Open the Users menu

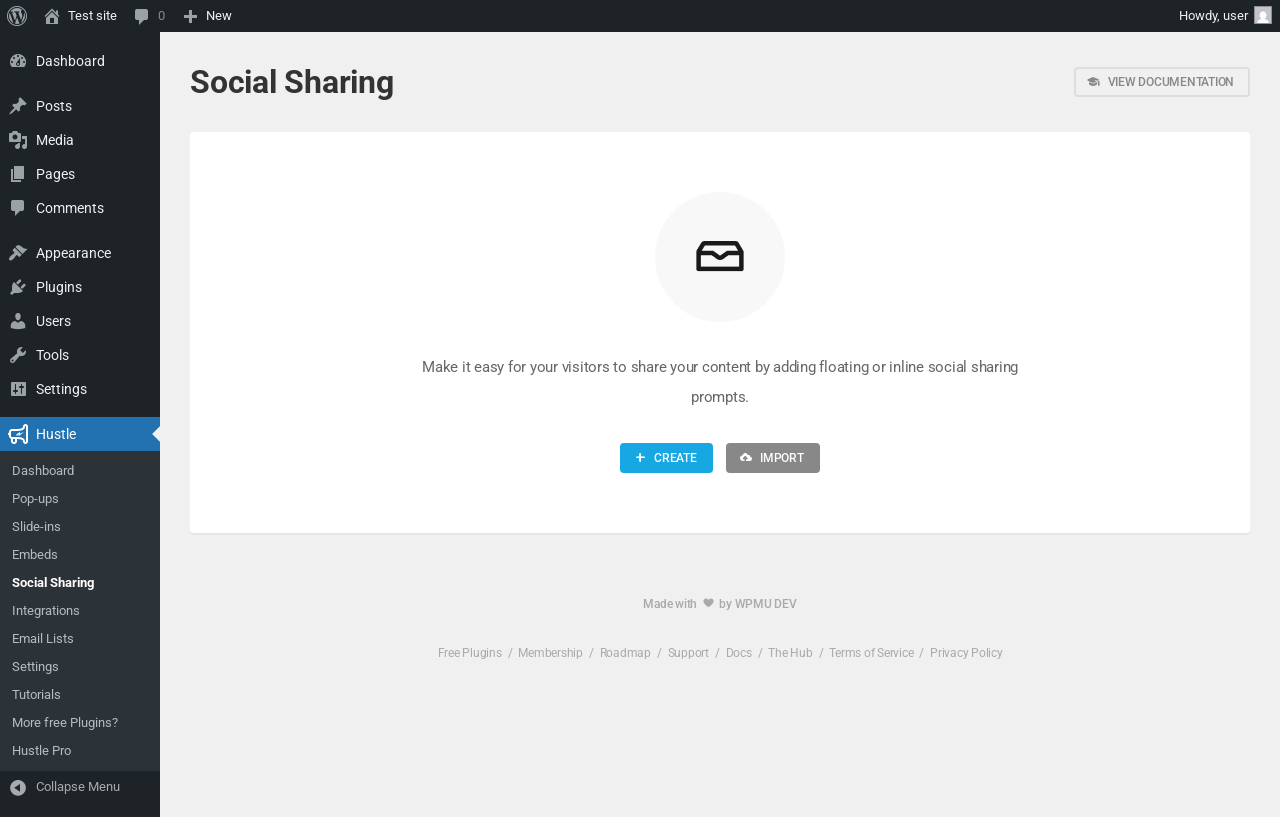coord(80,321)
